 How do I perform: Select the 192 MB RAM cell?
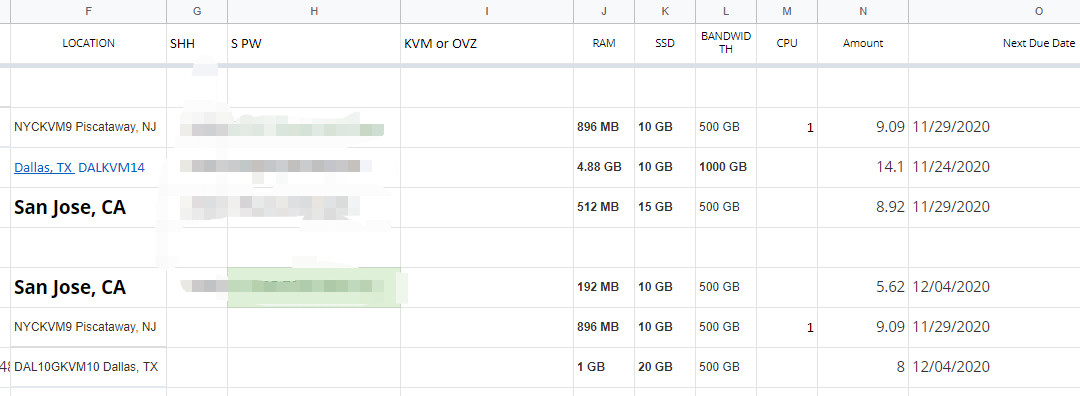(604, 287)
